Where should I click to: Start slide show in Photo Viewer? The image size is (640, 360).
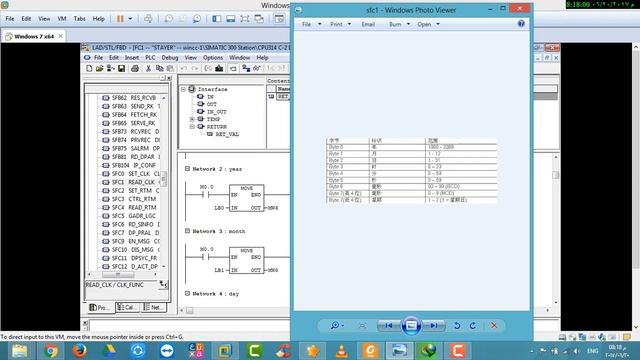[411, 325]
